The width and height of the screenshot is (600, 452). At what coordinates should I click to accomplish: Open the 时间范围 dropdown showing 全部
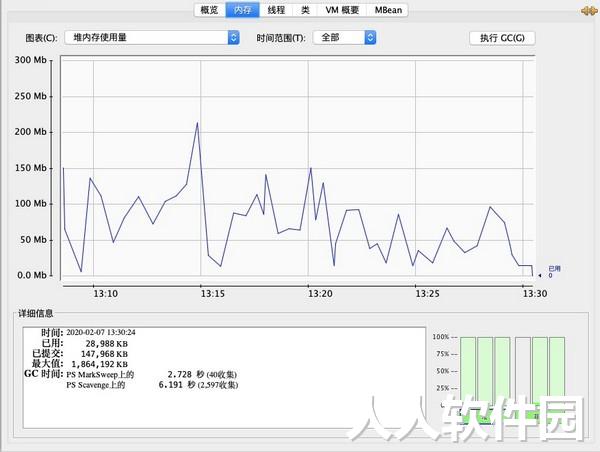[344, 38]
